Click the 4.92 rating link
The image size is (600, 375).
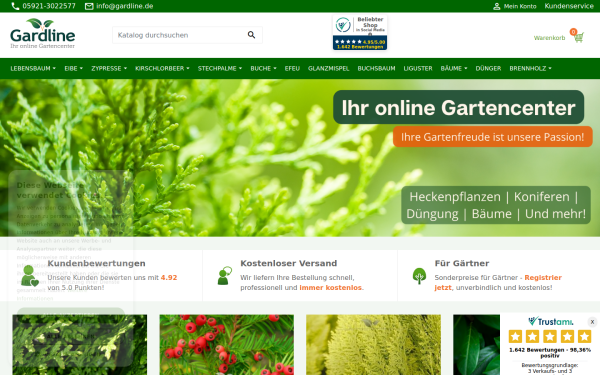pyautogui.click(x=169, y=277)
